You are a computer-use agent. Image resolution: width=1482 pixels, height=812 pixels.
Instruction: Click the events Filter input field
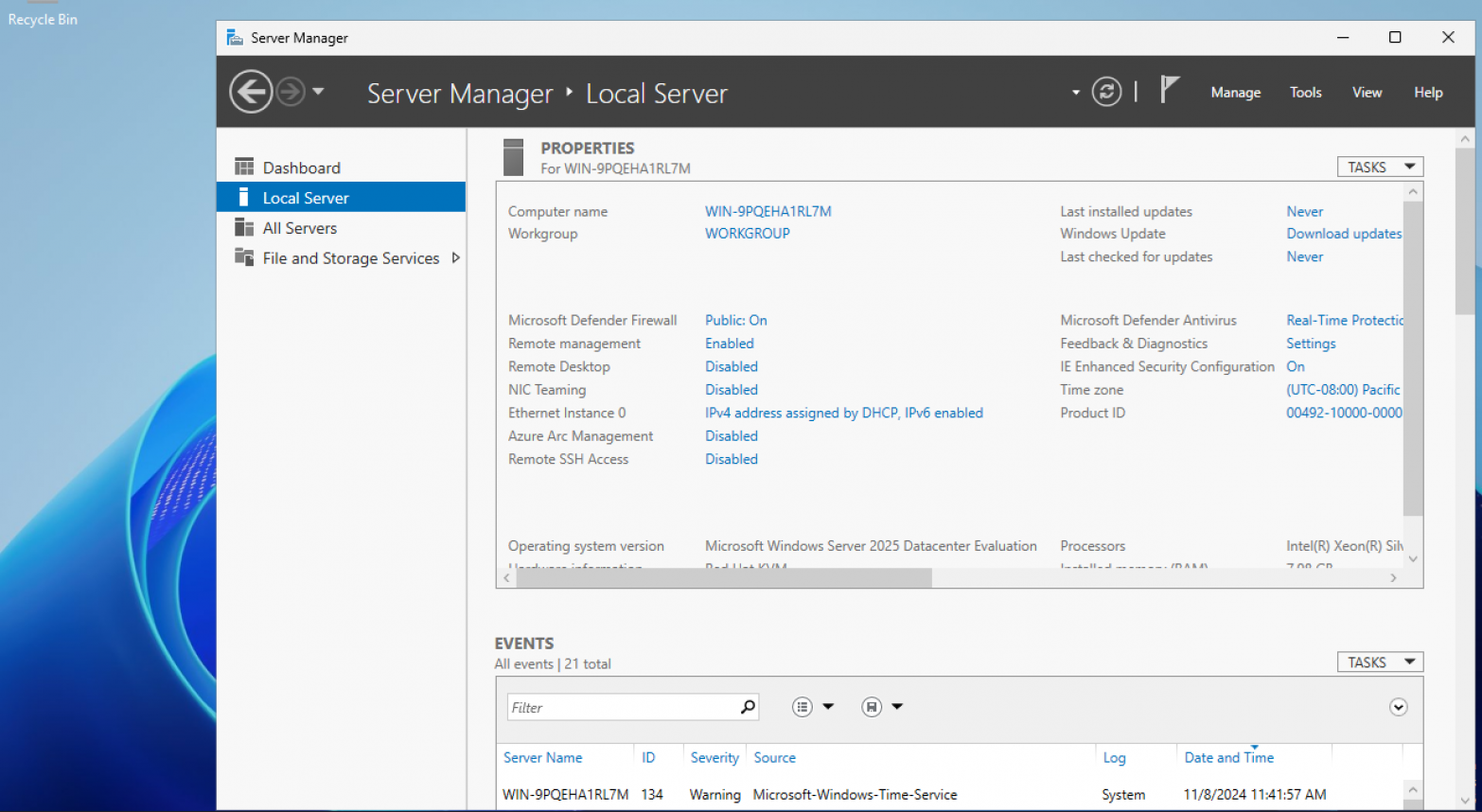[x=623, y=707]
